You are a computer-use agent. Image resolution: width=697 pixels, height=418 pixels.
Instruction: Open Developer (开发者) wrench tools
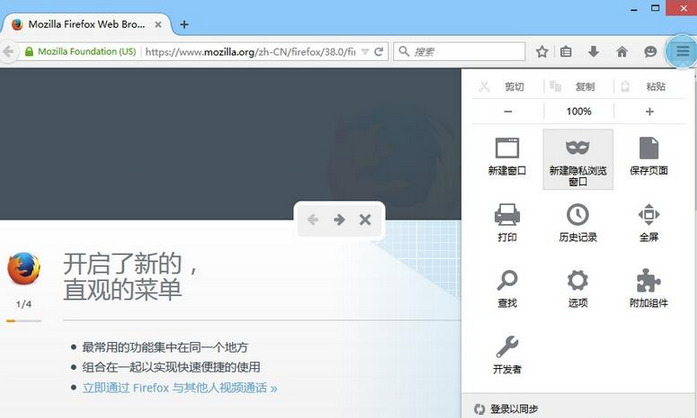click(507, 355)
